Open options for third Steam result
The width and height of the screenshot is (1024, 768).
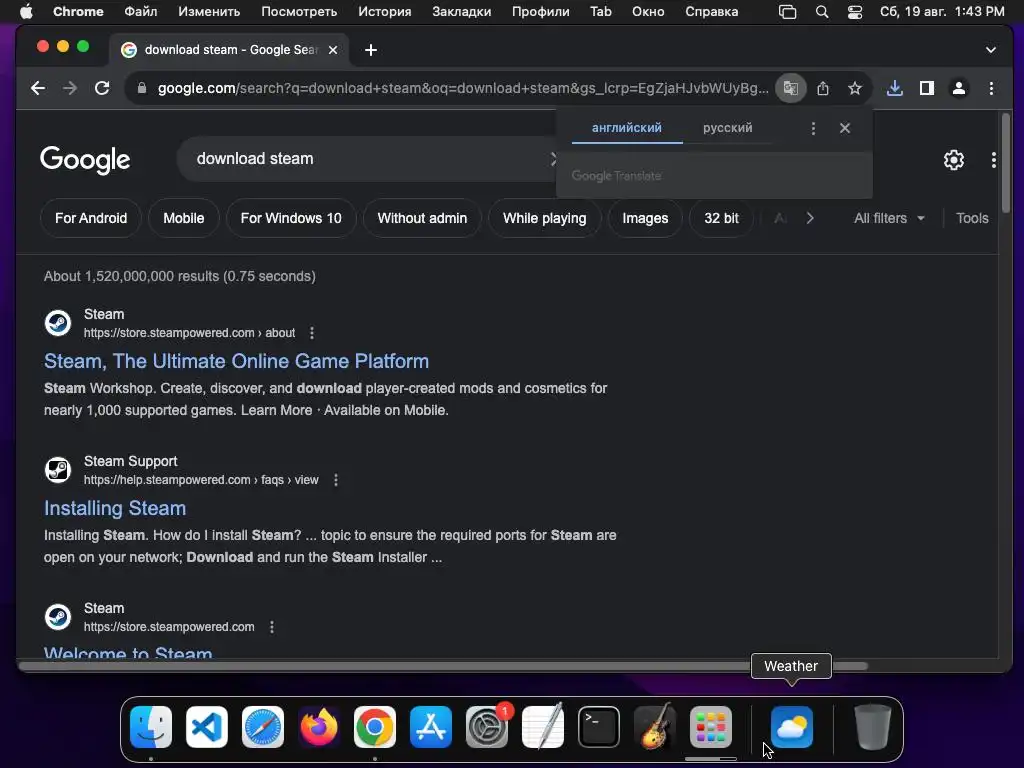coord(272,627)
